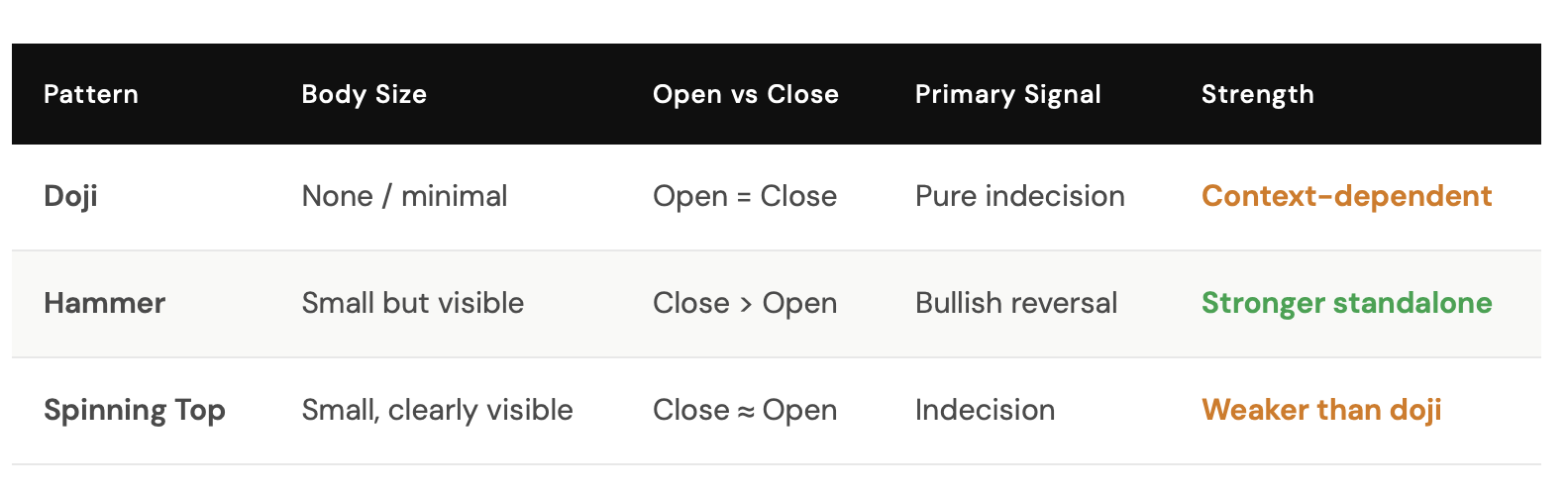Click the Small but visible cell
Image resolution: width=1568 pixels, height=493 pixels.
coord(412,303)
